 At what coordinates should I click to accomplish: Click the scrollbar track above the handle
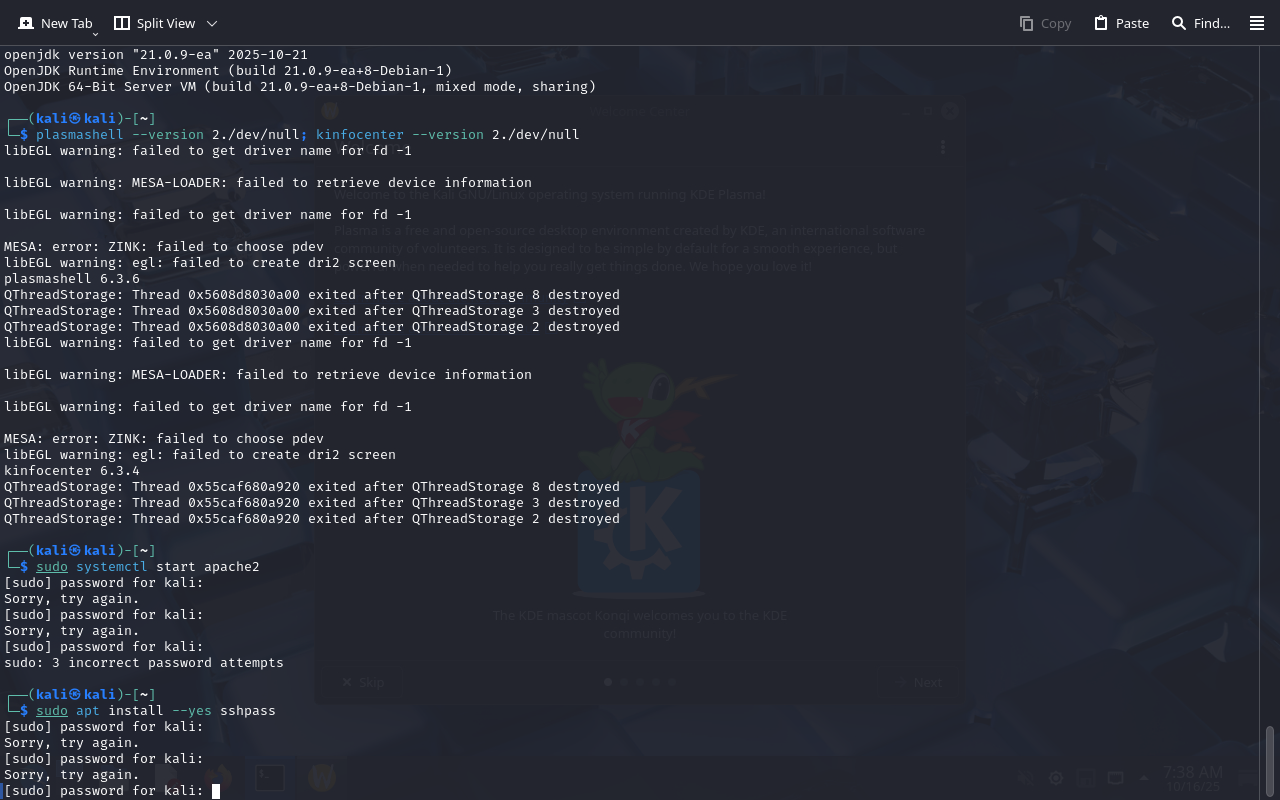tap(1270, 400)
